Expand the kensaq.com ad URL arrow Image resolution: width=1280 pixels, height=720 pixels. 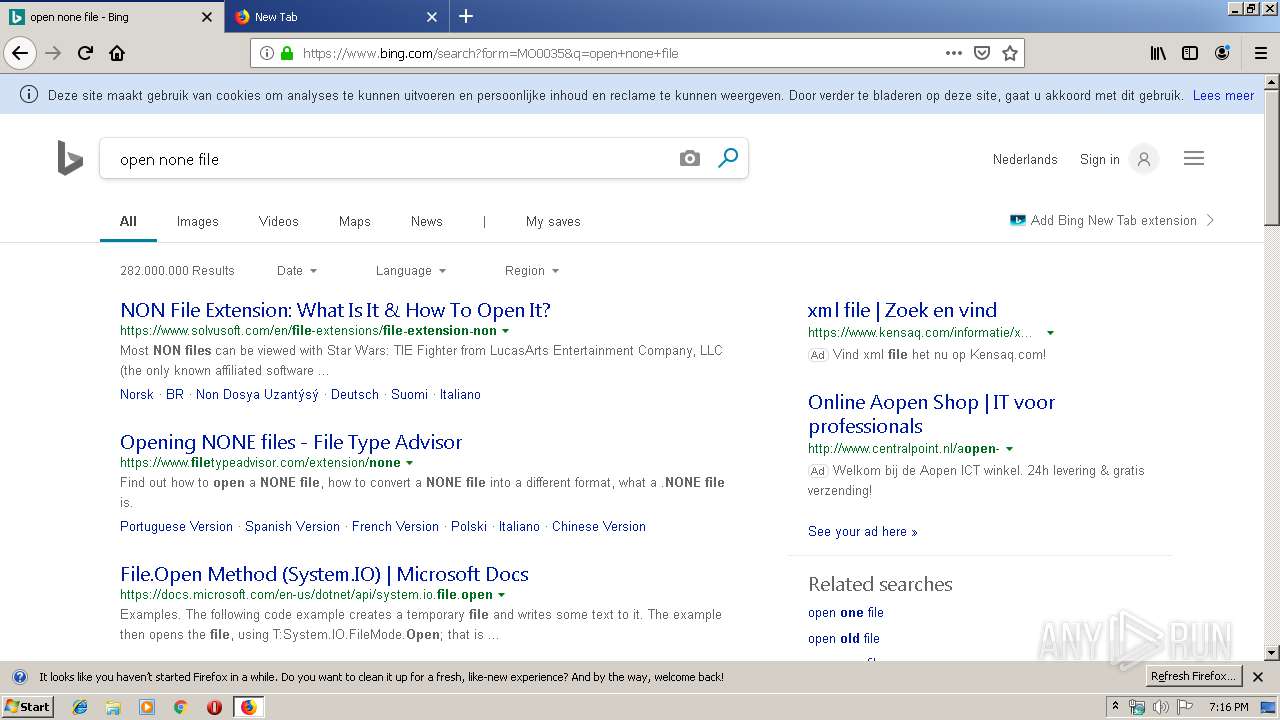pos(1050,333)
